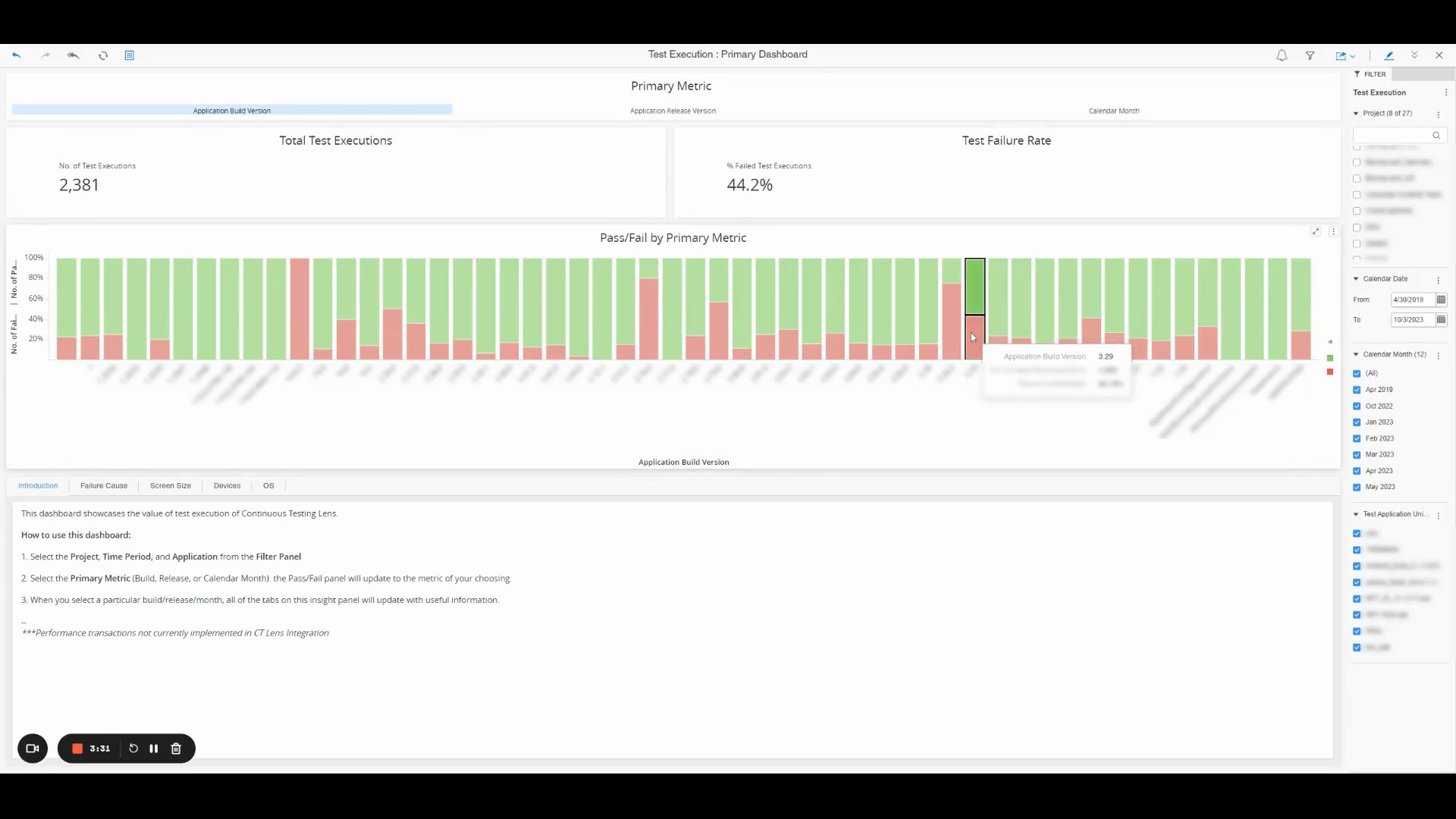Switch to the Failure Cause tab
Viewport: 1456px width, 819px height.
pos(104,485)
